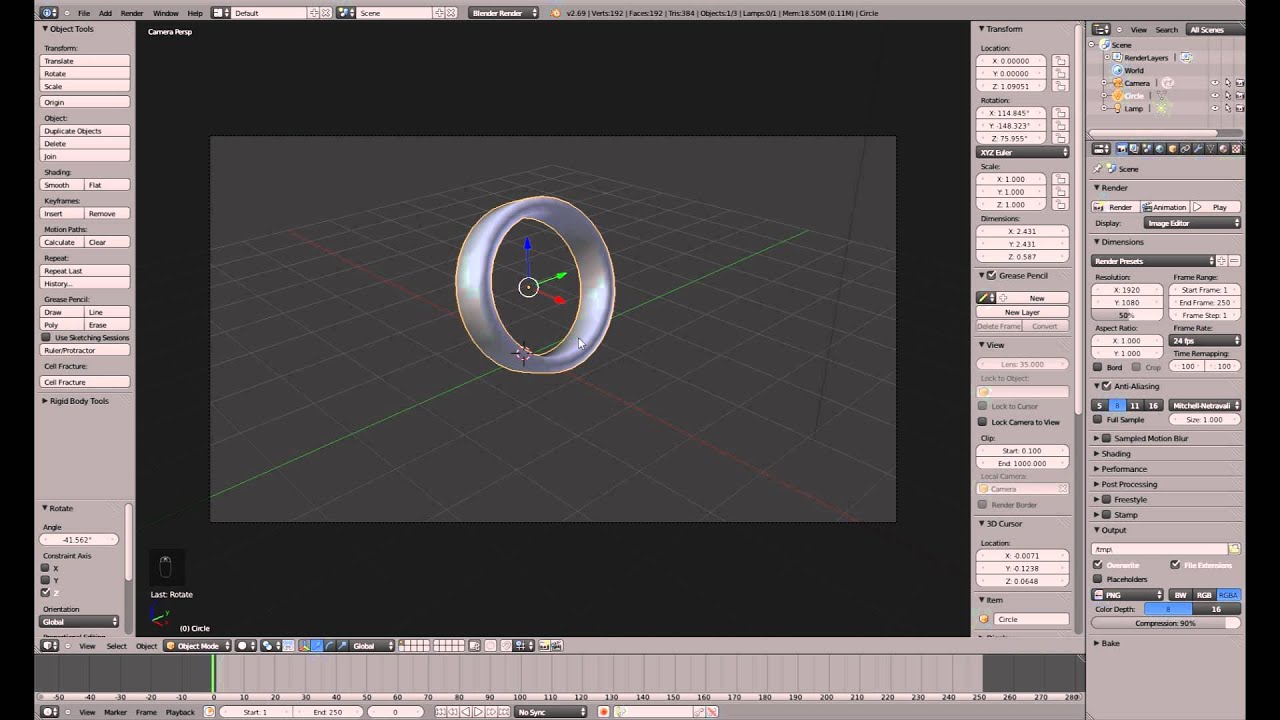Open the Material properties sphere icon
Image resolution: width=1280 pixels, height=720 pixels.
[x=1223, y=148]
